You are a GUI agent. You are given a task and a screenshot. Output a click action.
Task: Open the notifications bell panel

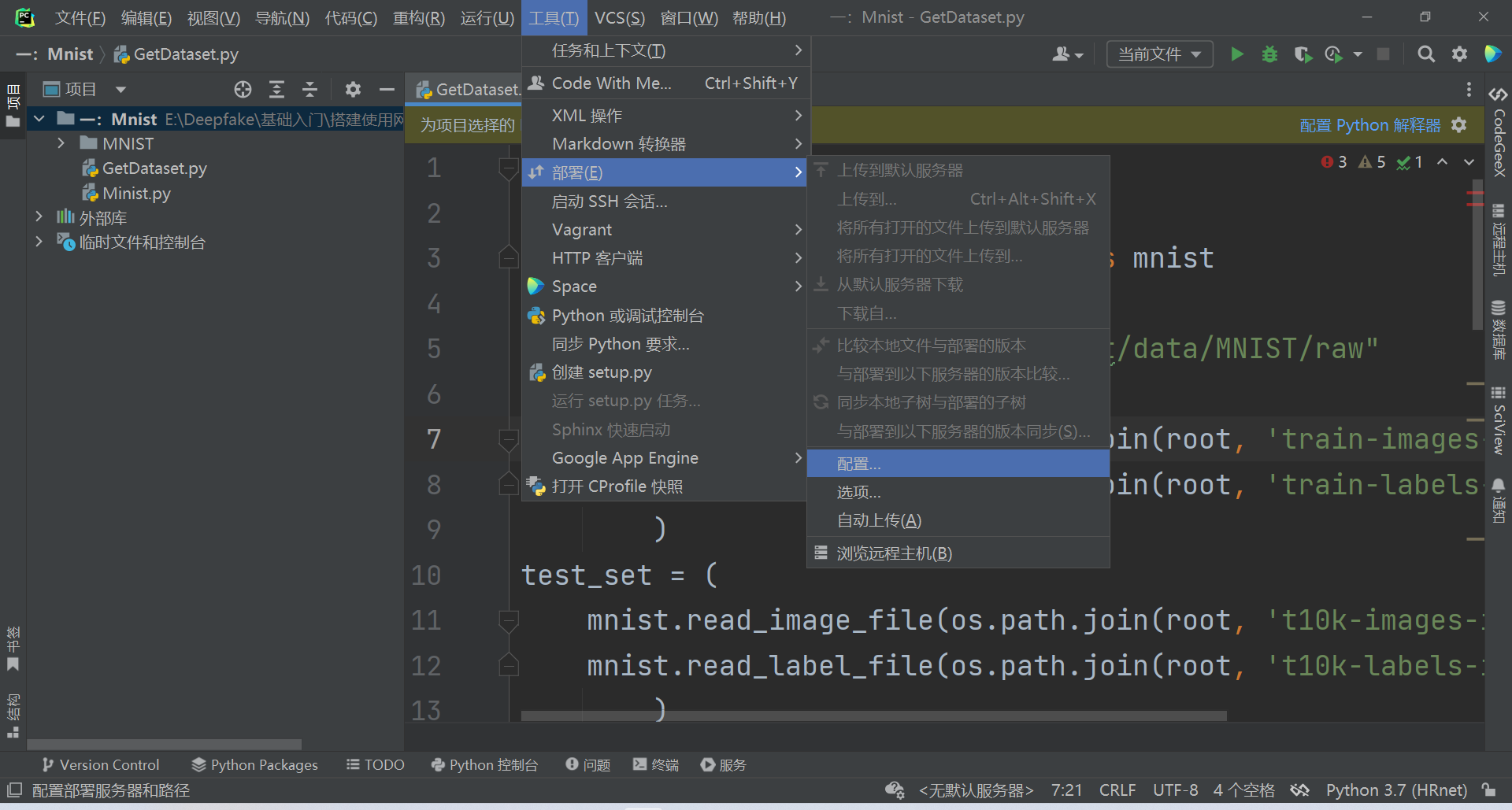pyautogui.click(x=1498, y=500)
